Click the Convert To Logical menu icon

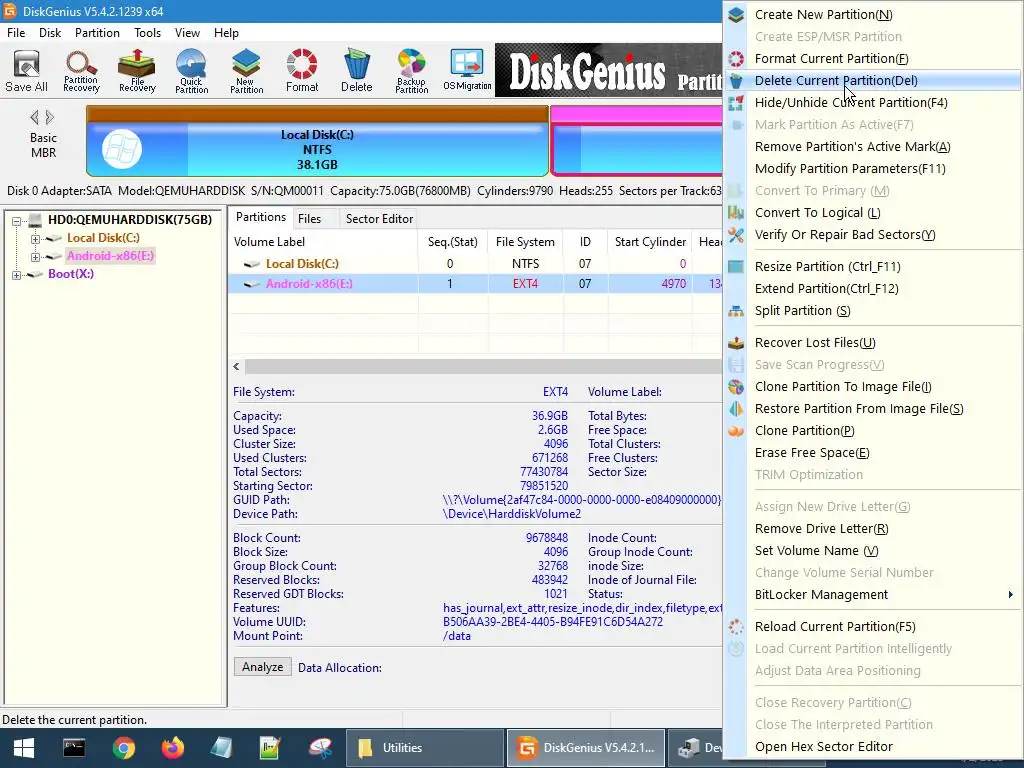pyautogui.click(x=736, y=213)
